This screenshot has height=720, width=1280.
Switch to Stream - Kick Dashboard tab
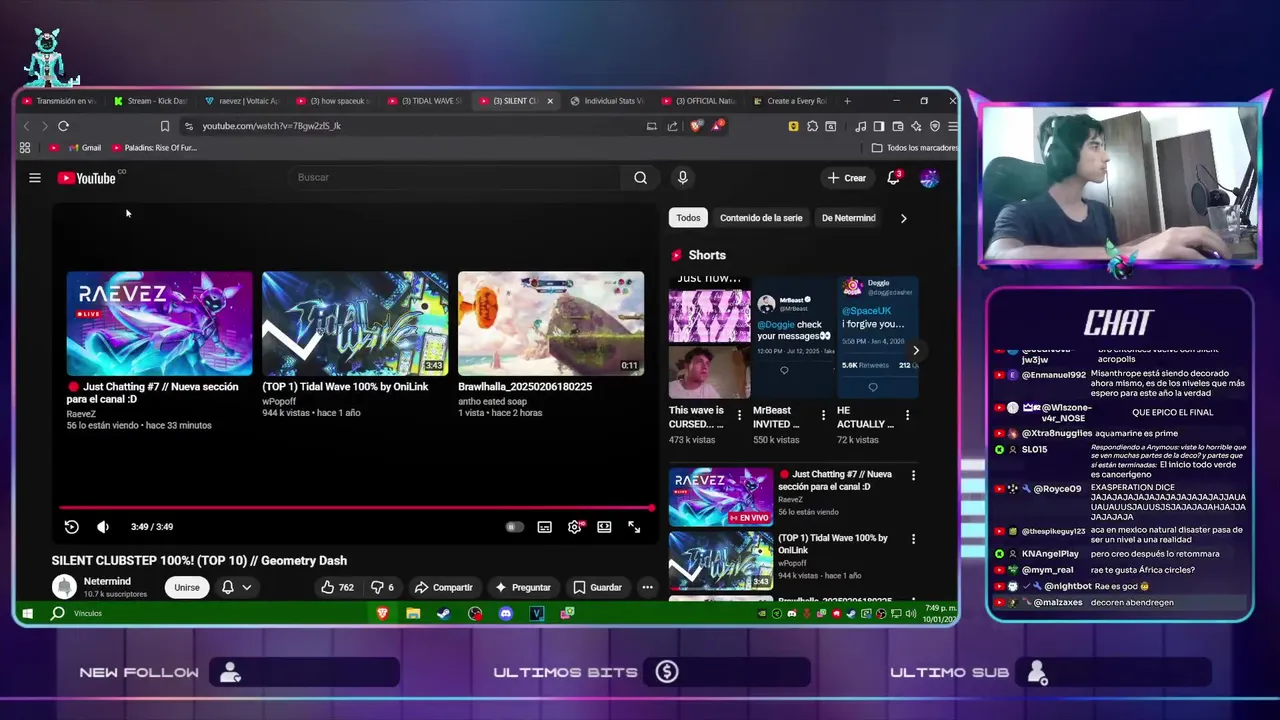point(149,101)
